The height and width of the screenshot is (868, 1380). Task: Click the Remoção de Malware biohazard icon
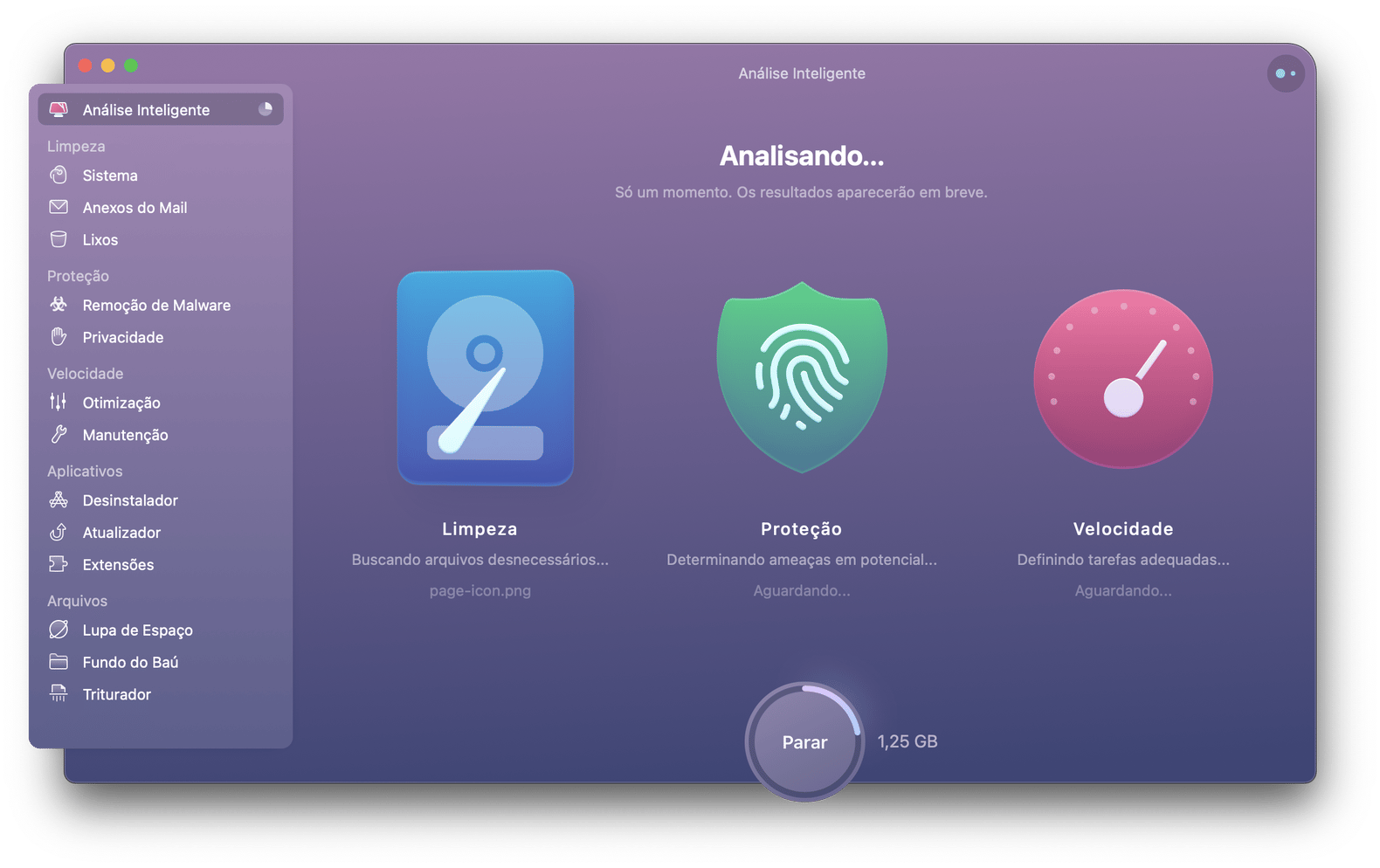(x=59, y=305)
